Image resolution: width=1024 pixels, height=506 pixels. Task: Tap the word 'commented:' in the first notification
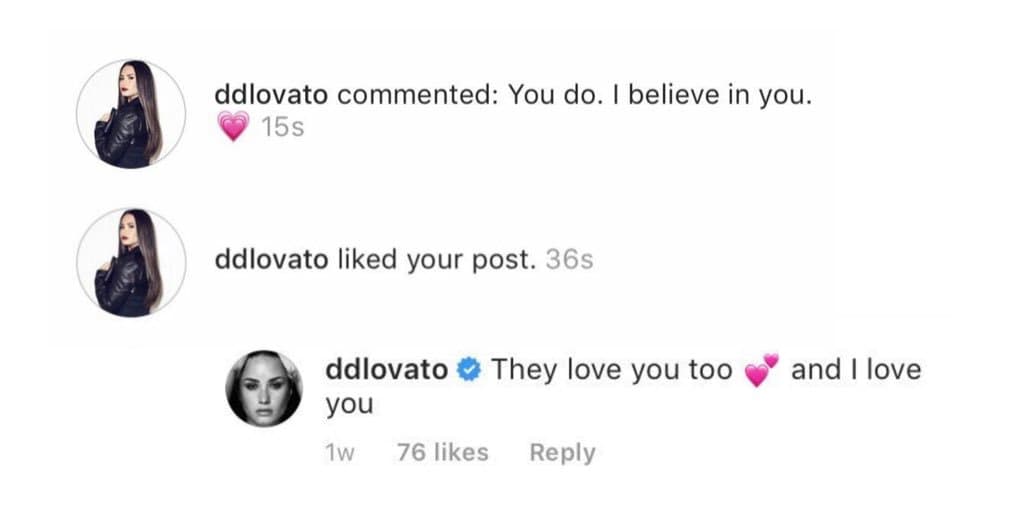pos(418,96)
